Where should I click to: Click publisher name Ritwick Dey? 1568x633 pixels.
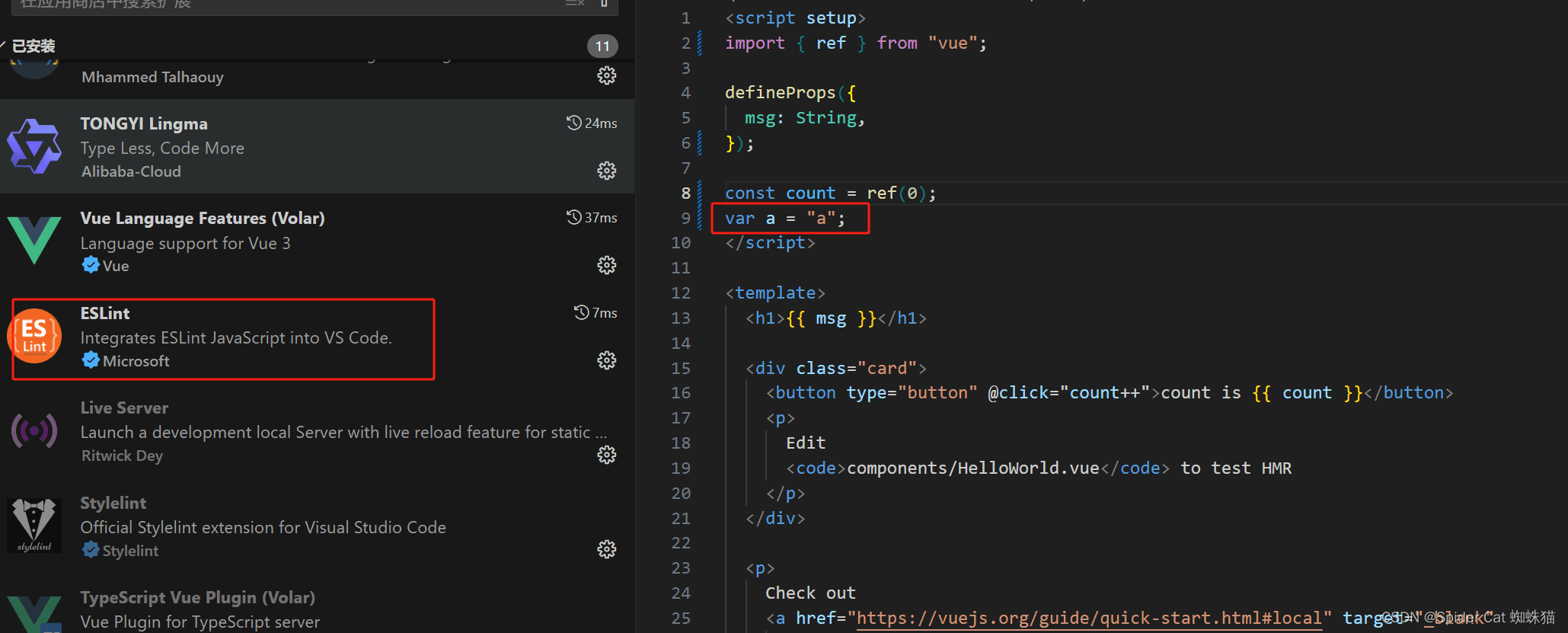click(122, 456)
